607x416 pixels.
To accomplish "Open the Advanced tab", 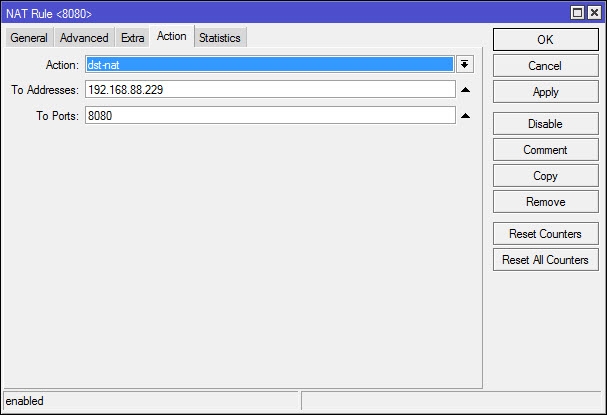I will tap(84, 38).
